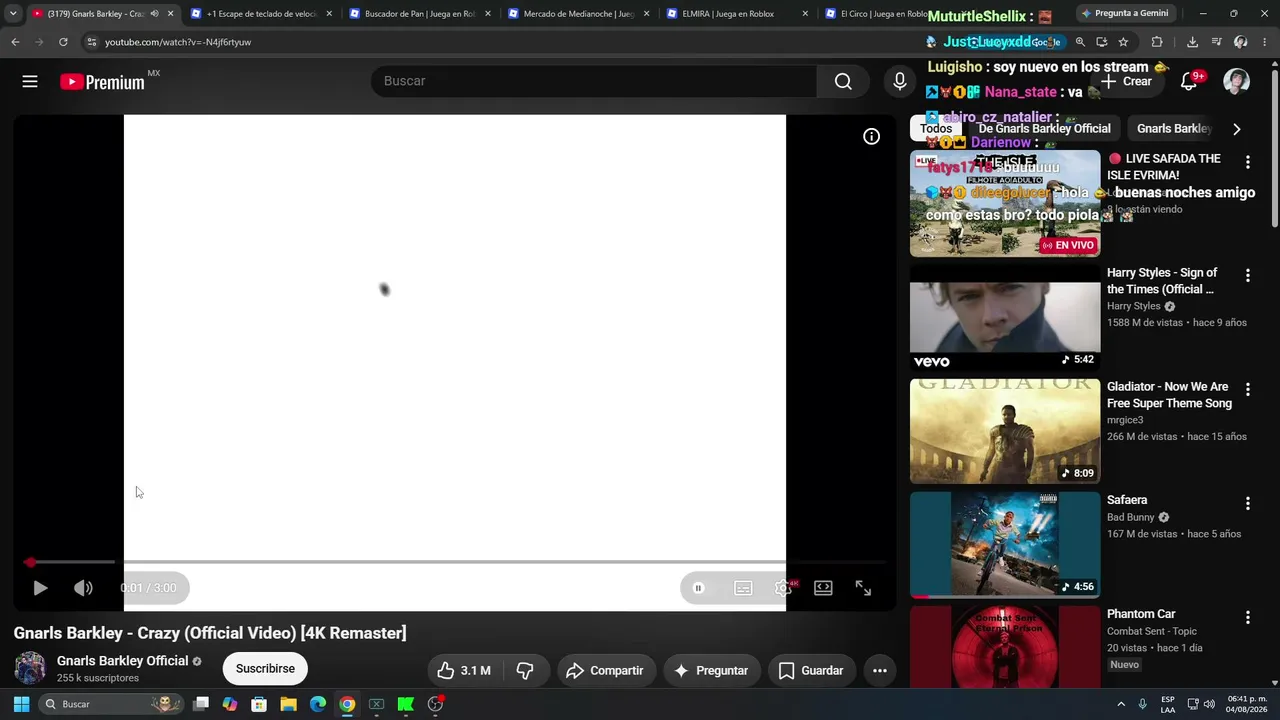Mute the video volume

point(83,588)
